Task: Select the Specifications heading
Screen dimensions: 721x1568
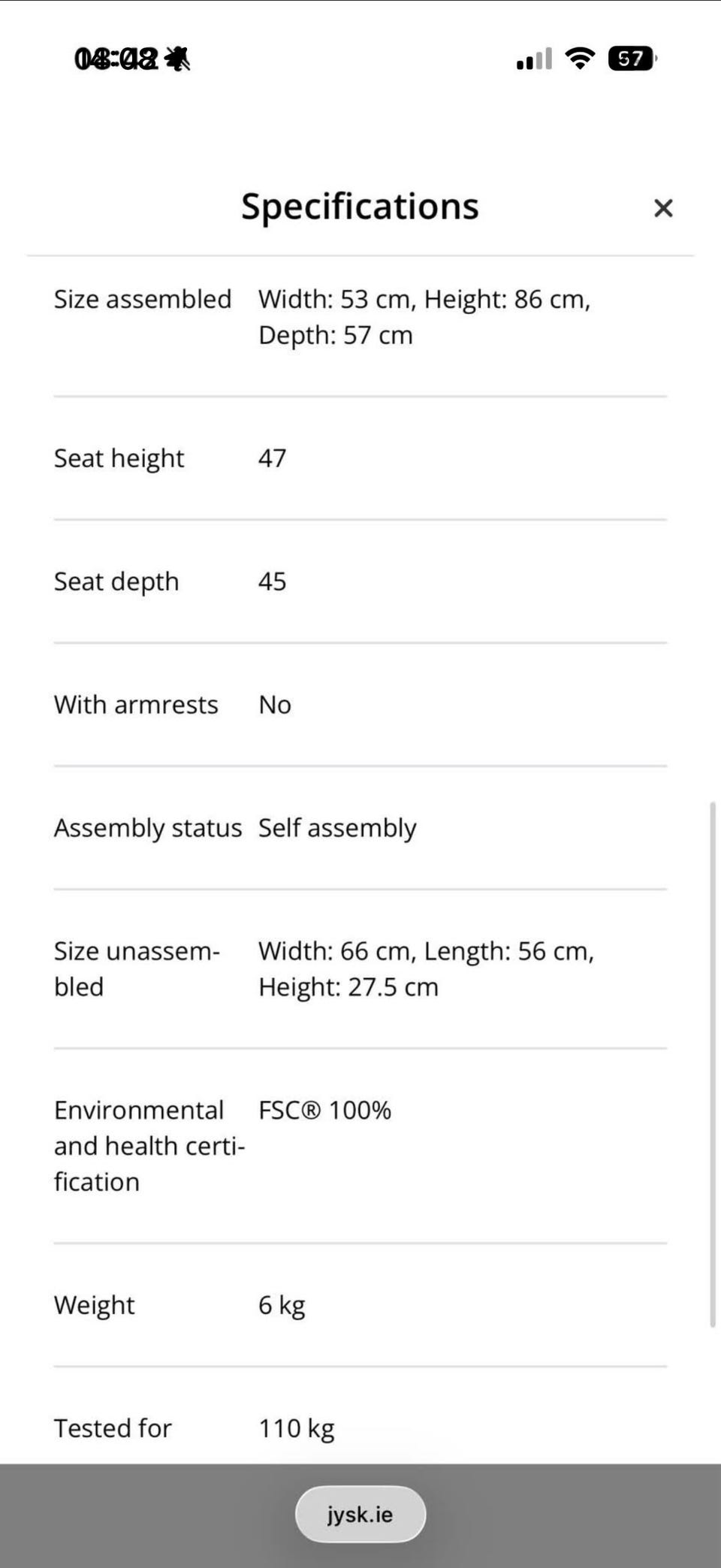Action: click(x=360, y=207)
